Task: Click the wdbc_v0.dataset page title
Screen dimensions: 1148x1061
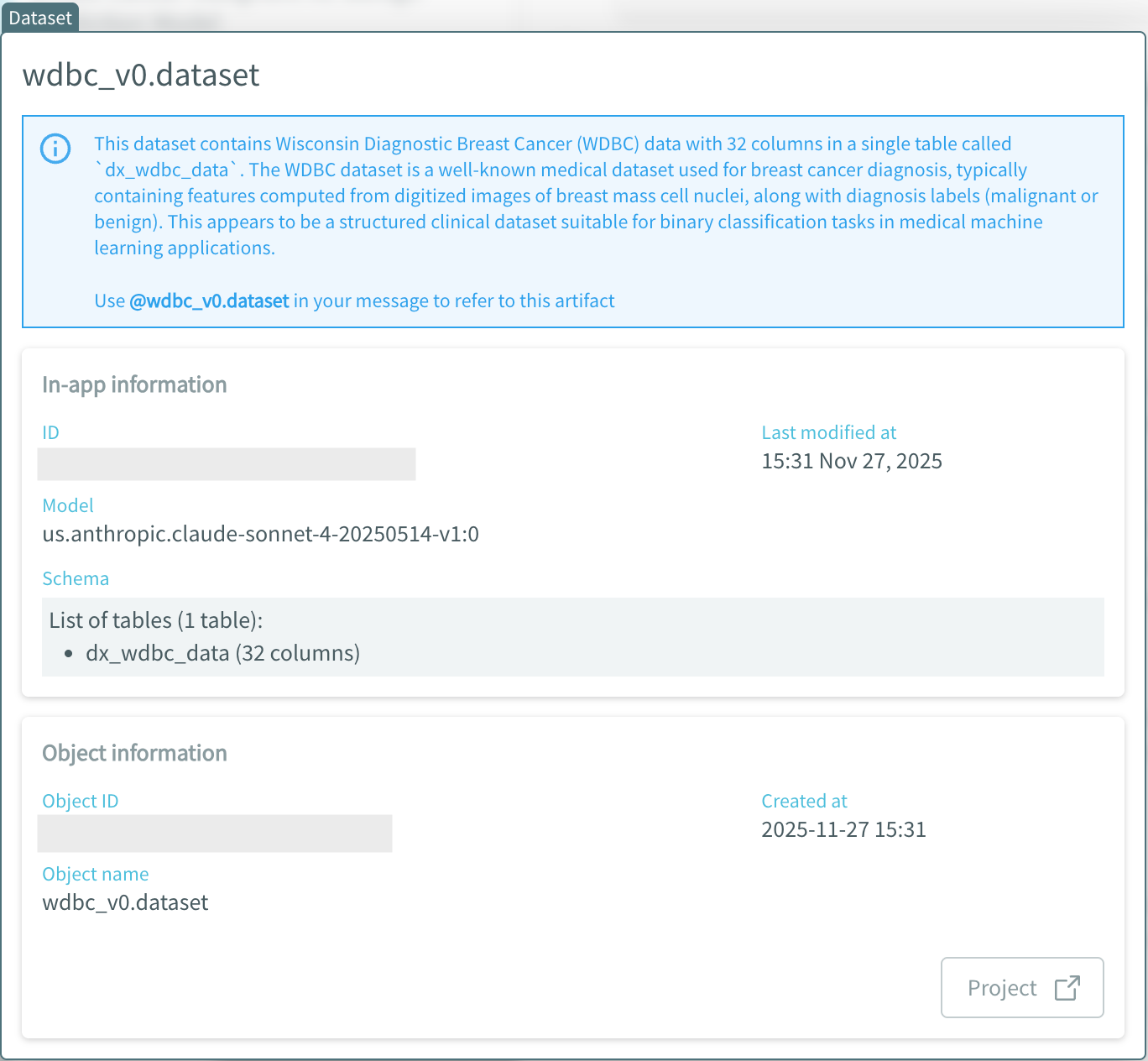Action: [141, 76]
